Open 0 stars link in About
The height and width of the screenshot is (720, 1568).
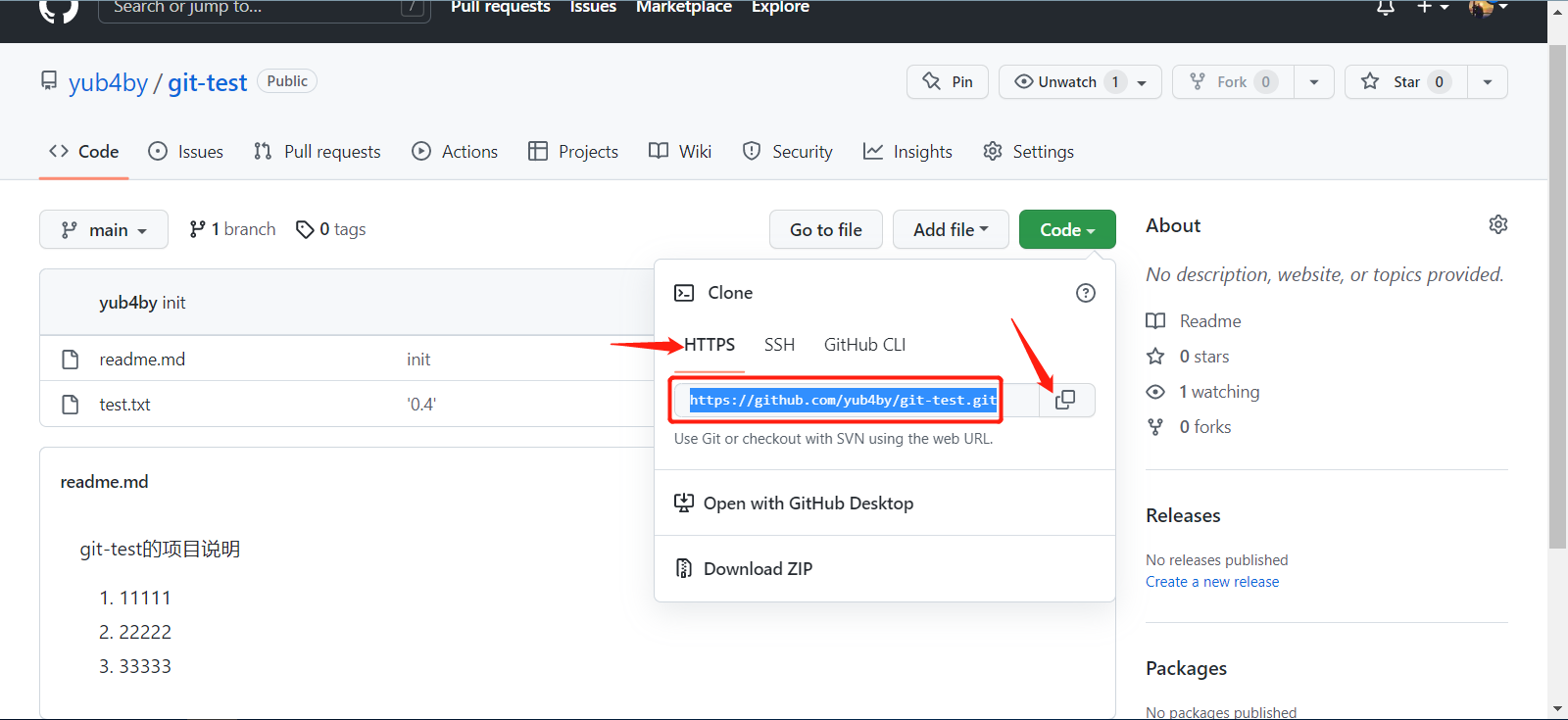pos(1204,357)
